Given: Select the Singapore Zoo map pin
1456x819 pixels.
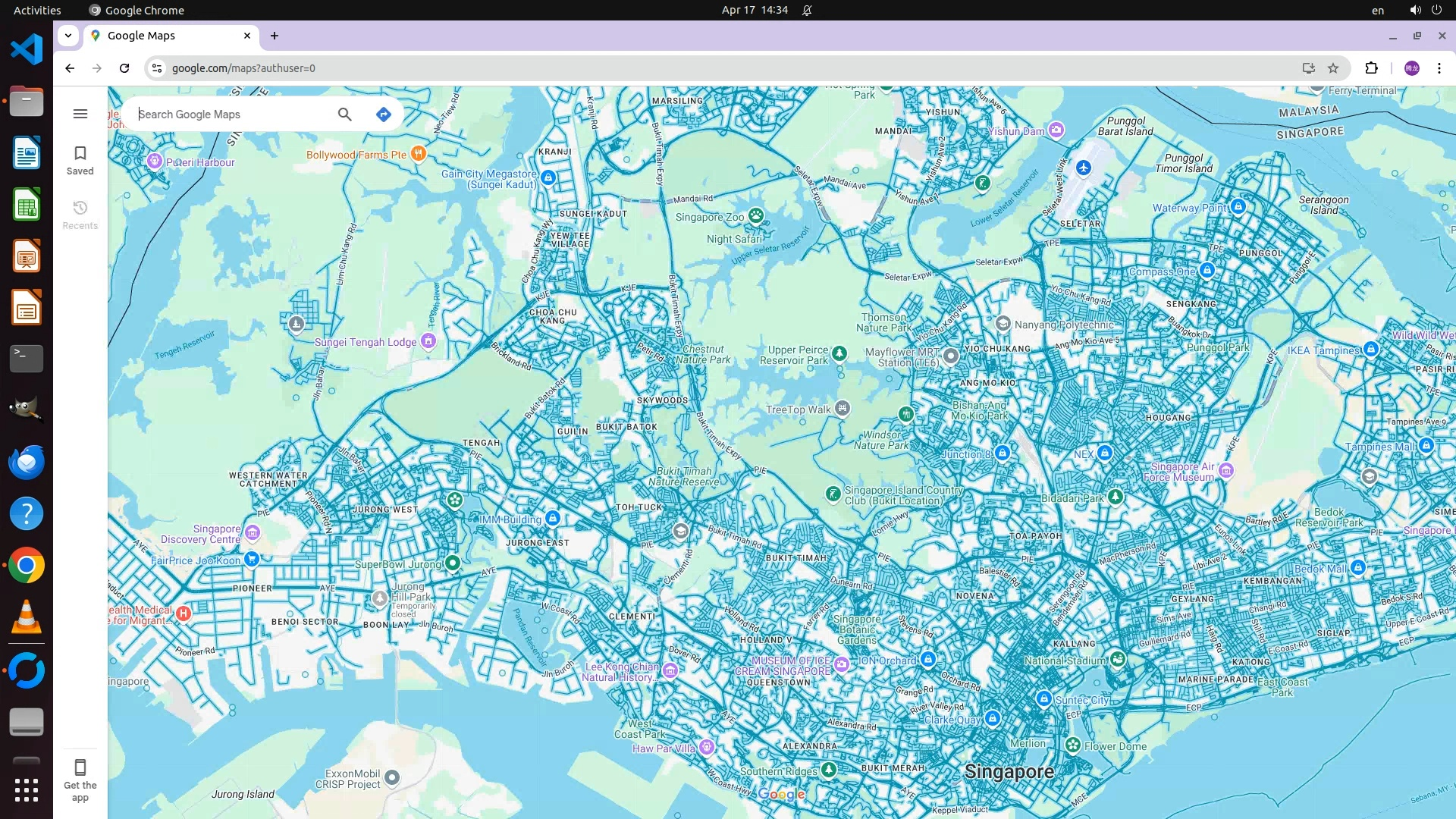Looking at the screenshot, I should coord(756,215).
